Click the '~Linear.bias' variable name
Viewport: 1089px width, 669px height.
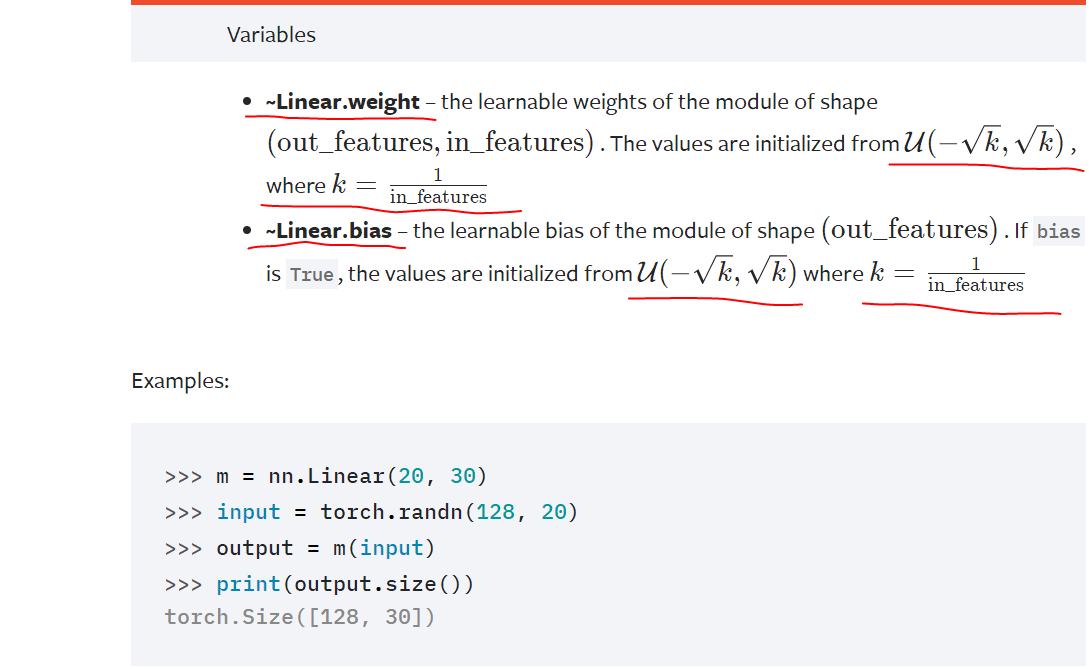[329, 231]
